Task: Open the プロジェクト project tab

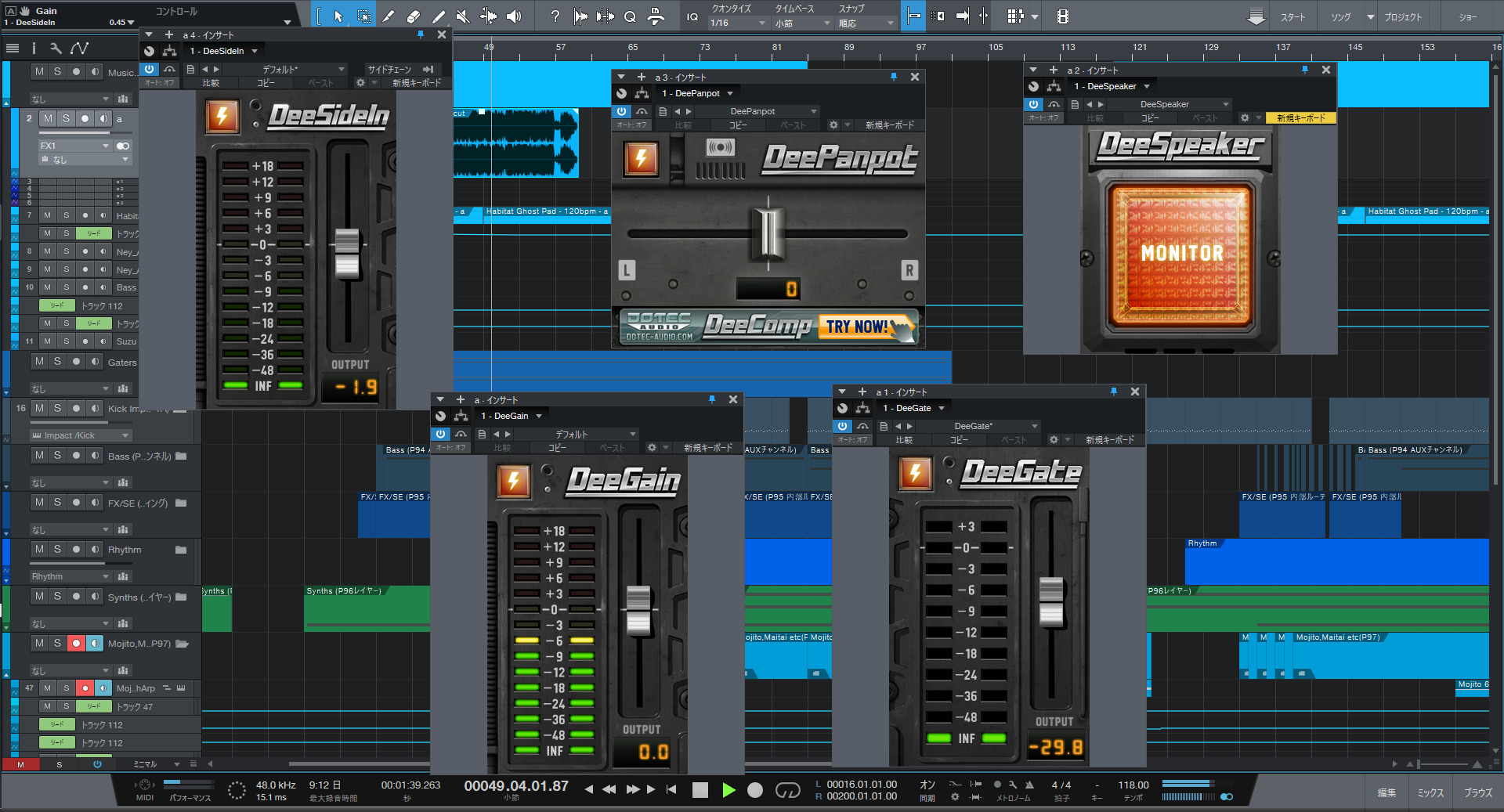Action: click(x=1402, y=17)
